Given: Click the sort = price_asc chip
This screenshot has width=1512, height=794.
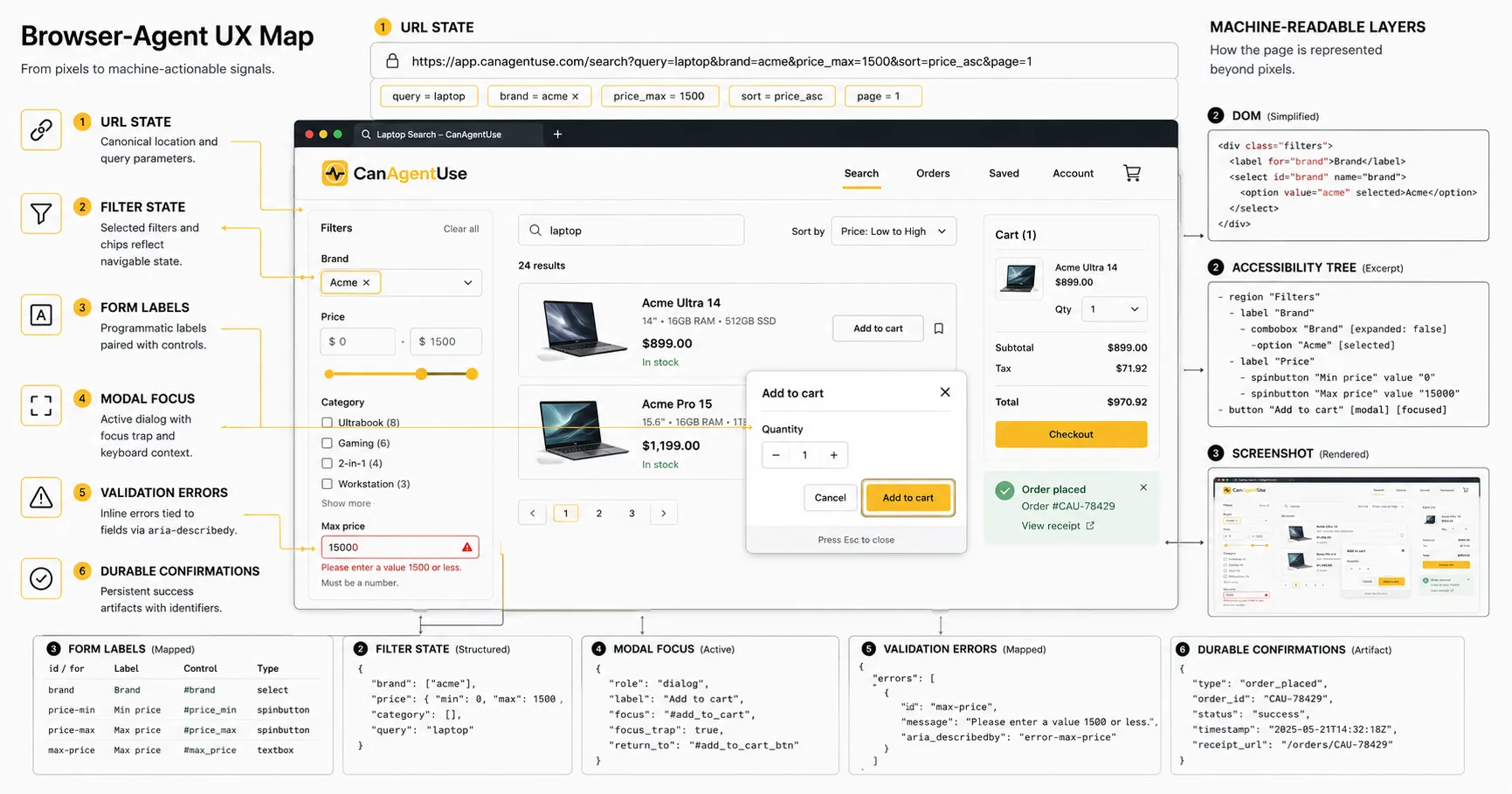Looking at the screenshot, I should coord(782,96).
